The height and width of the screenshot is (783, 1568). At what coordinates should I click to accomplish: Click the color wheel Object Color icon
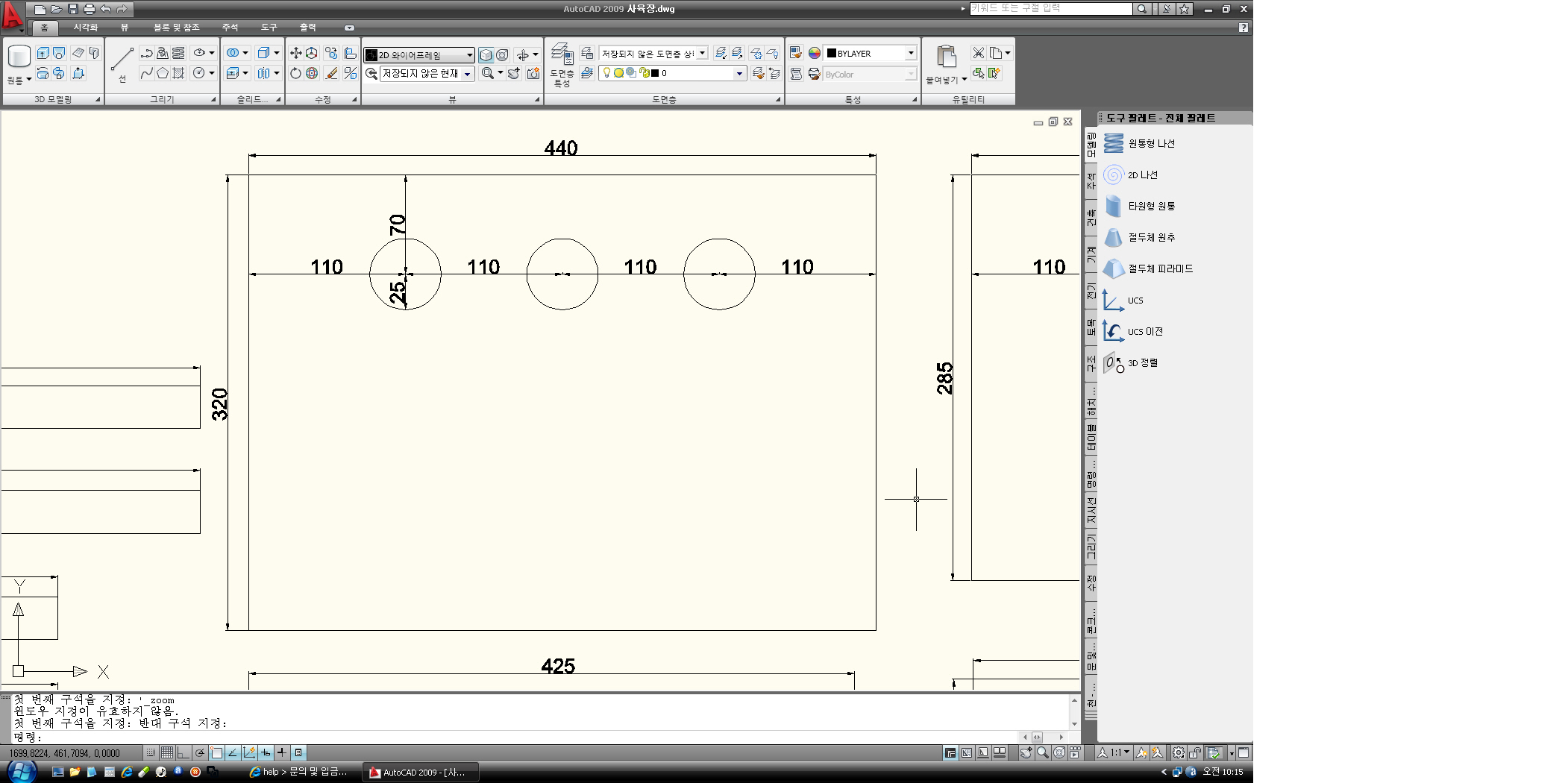814,53
